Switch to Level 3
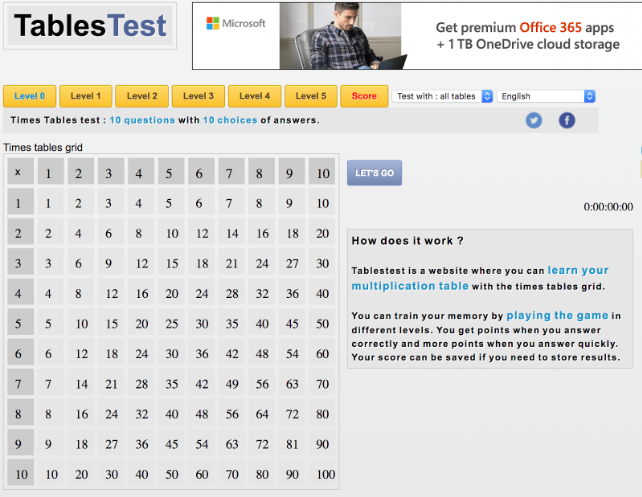 pos(198,96)
